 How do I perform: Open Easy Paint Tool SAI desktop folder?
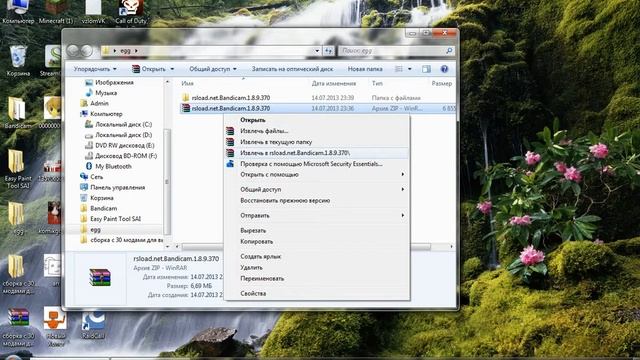(x=18, y=169)
